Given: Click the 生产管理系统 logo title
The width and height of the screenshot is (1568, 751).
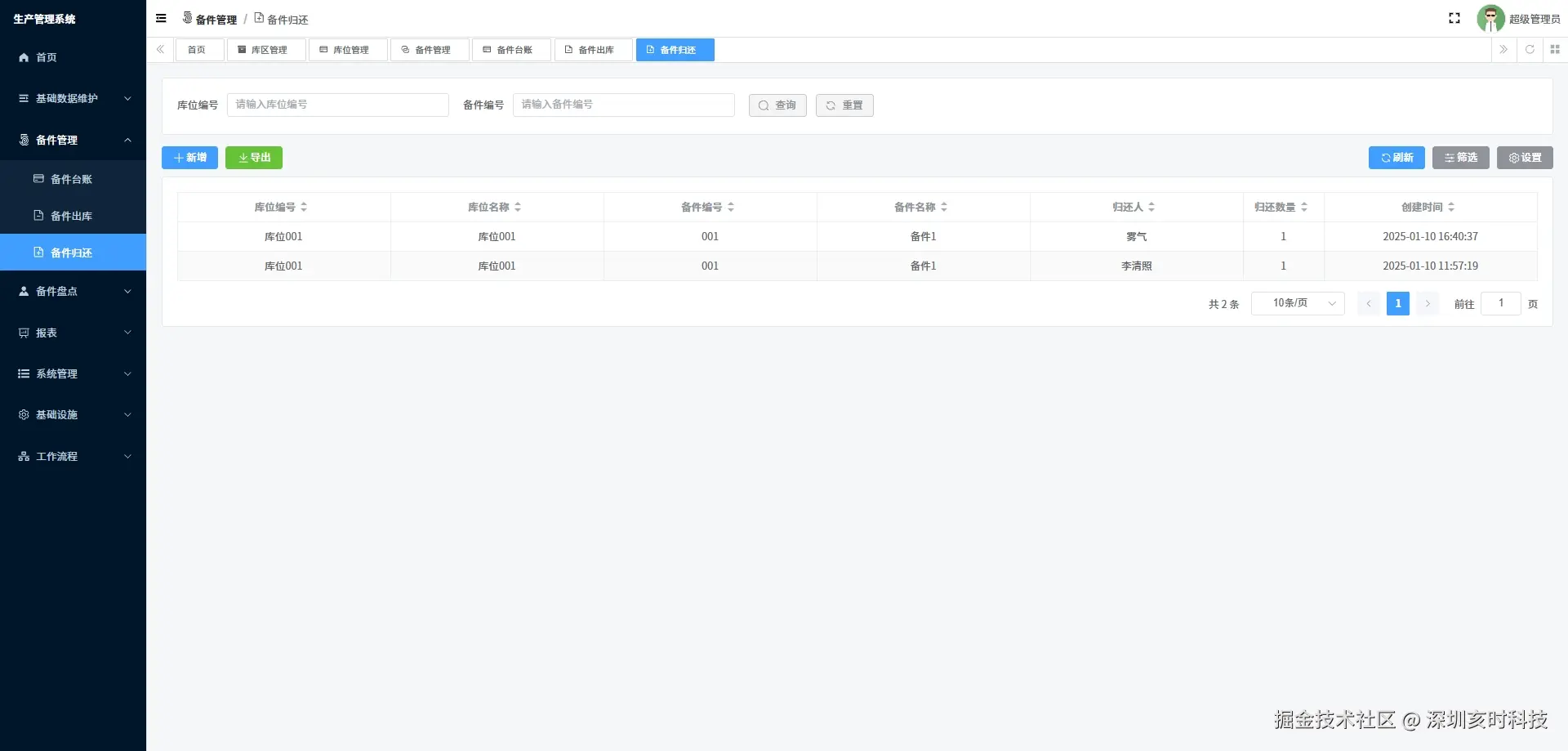Looking at the screenshot, I should tap(44, 19).
